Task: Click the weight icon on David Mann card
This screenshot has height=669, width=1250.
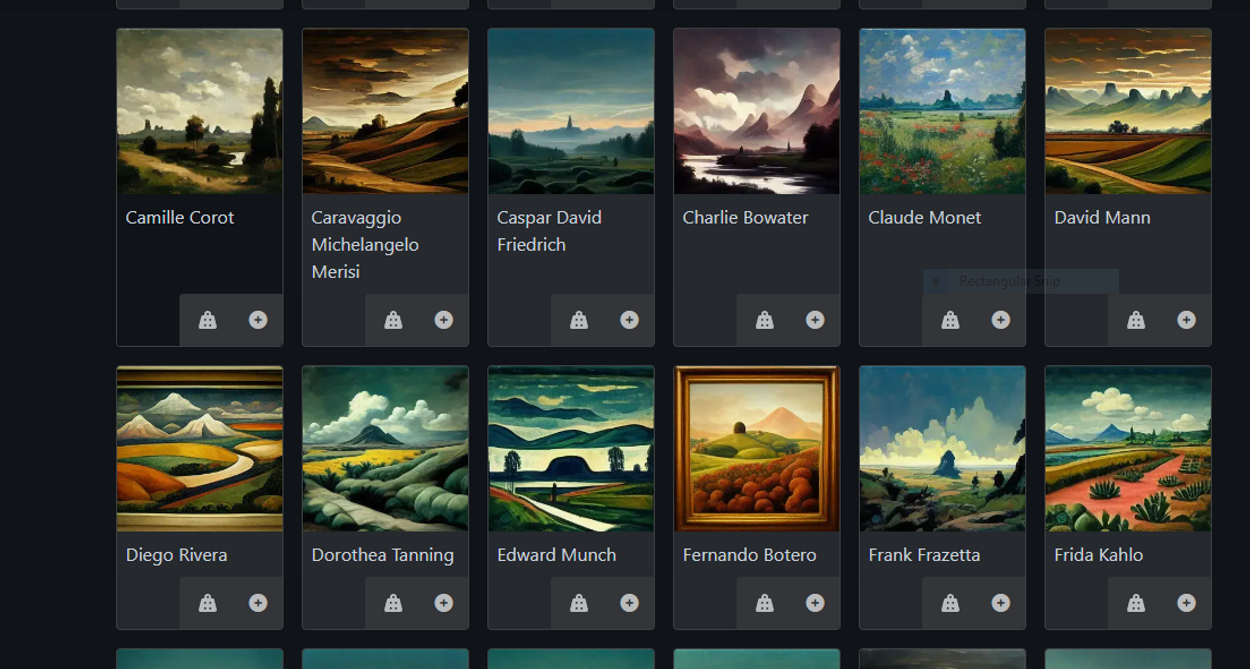Action: (x=1135, y=320)
